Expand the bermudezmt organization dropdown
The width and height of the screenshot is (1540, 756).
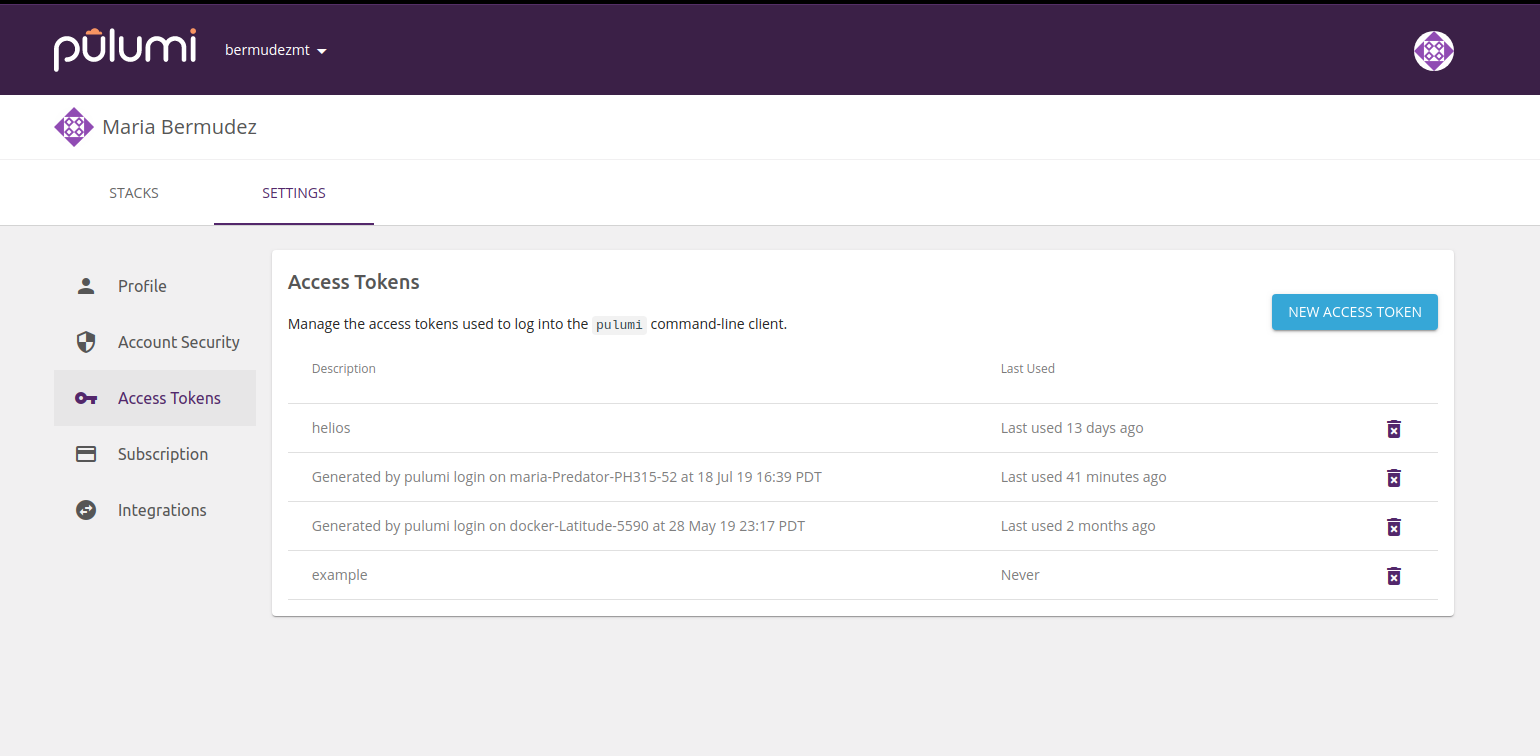coord(276,51)
